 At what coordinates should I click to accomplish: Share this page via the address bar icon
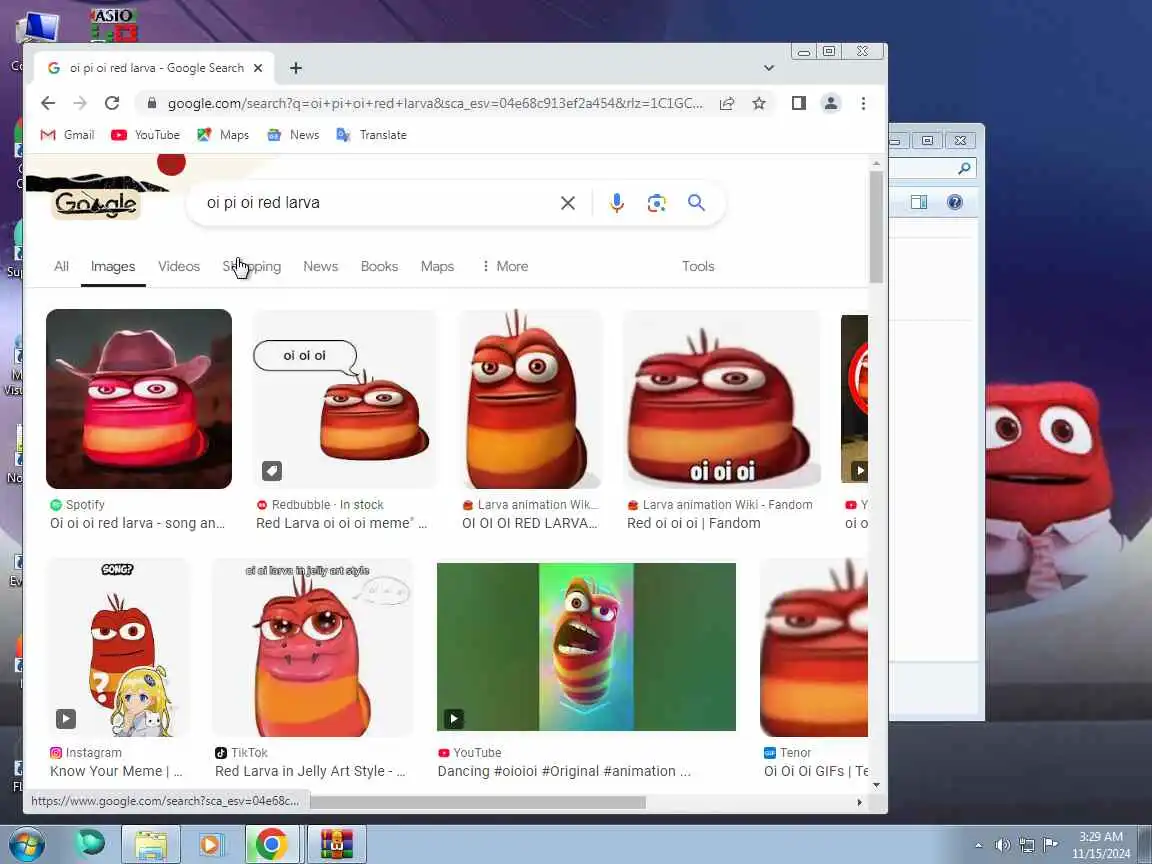point(727,104)
